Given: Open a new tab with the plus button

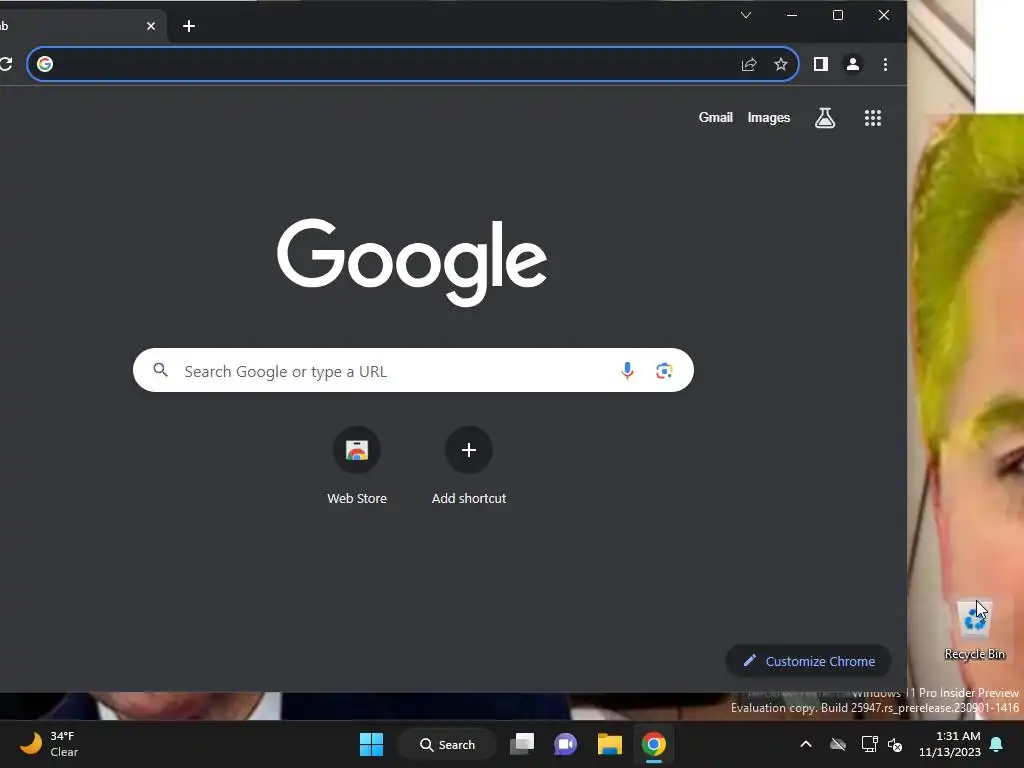Looking at the screenshot, I should (189, 26).
